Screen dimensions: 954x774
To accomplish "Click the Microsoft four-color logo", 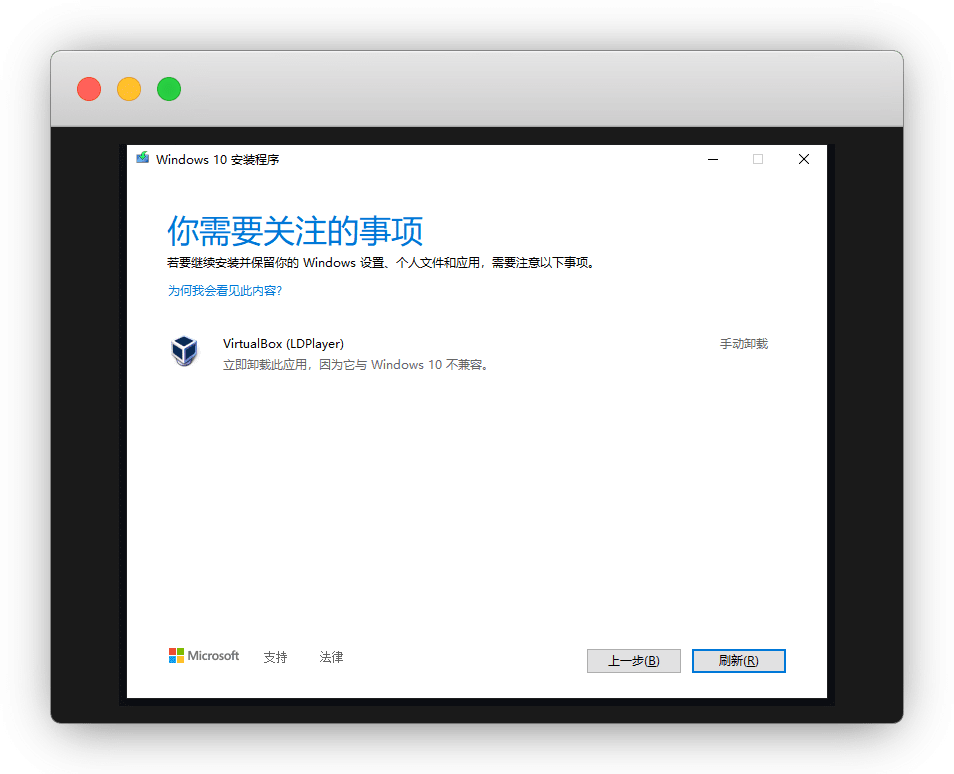I will 176,656.
